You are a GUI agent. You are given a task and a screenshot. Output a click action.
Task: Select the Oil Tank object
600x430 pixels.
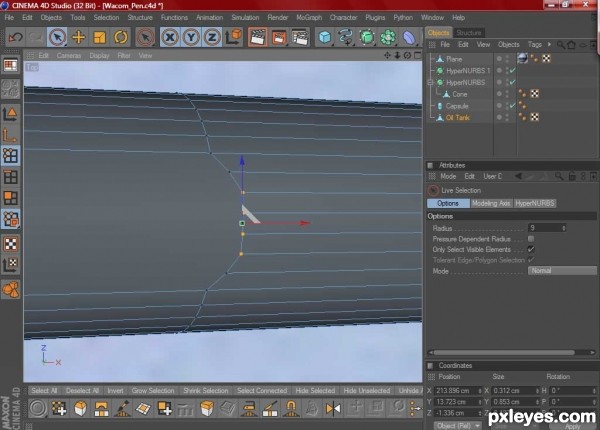(x=458, y=117)
